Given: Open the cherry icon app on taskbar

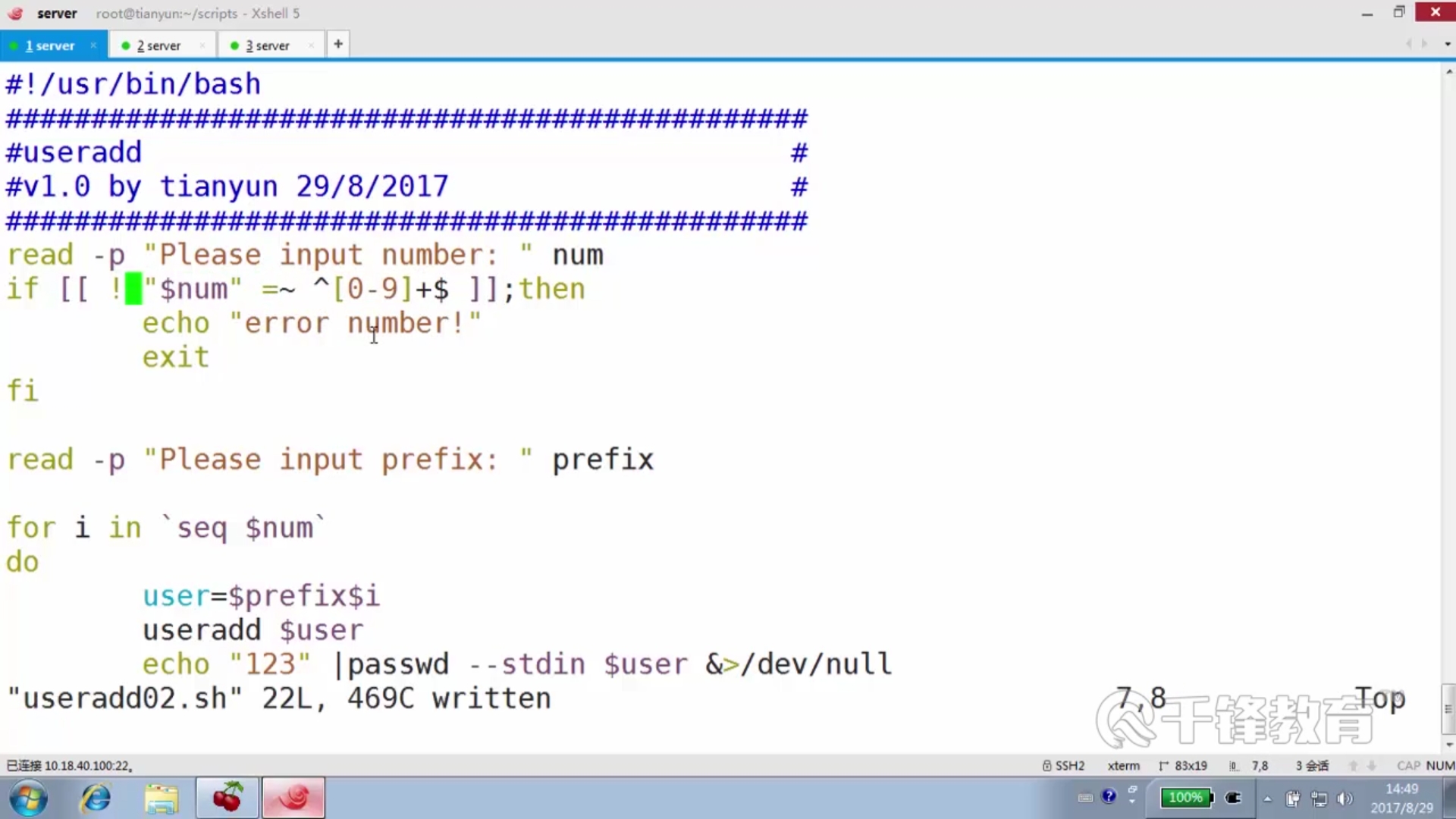Looking at the screenshot, I should [227, 799].
